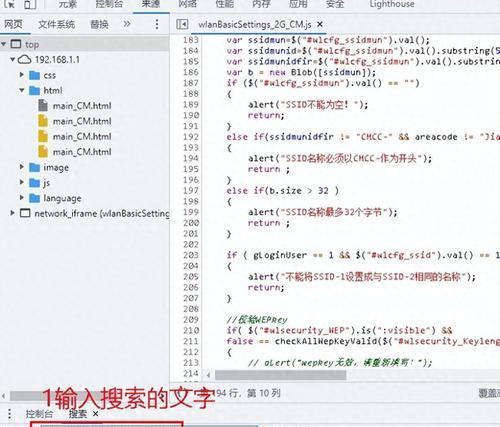500x427 pixels.
Task: Open the drawer three-dot menu icon
Action: click(x=9, y=414)
